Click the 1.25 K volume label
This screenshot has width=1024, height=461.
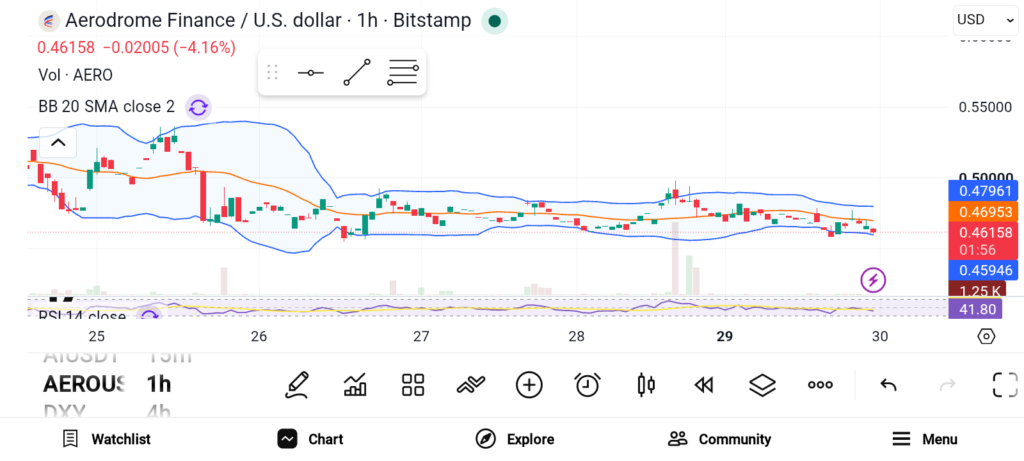(x=977, y=291)
